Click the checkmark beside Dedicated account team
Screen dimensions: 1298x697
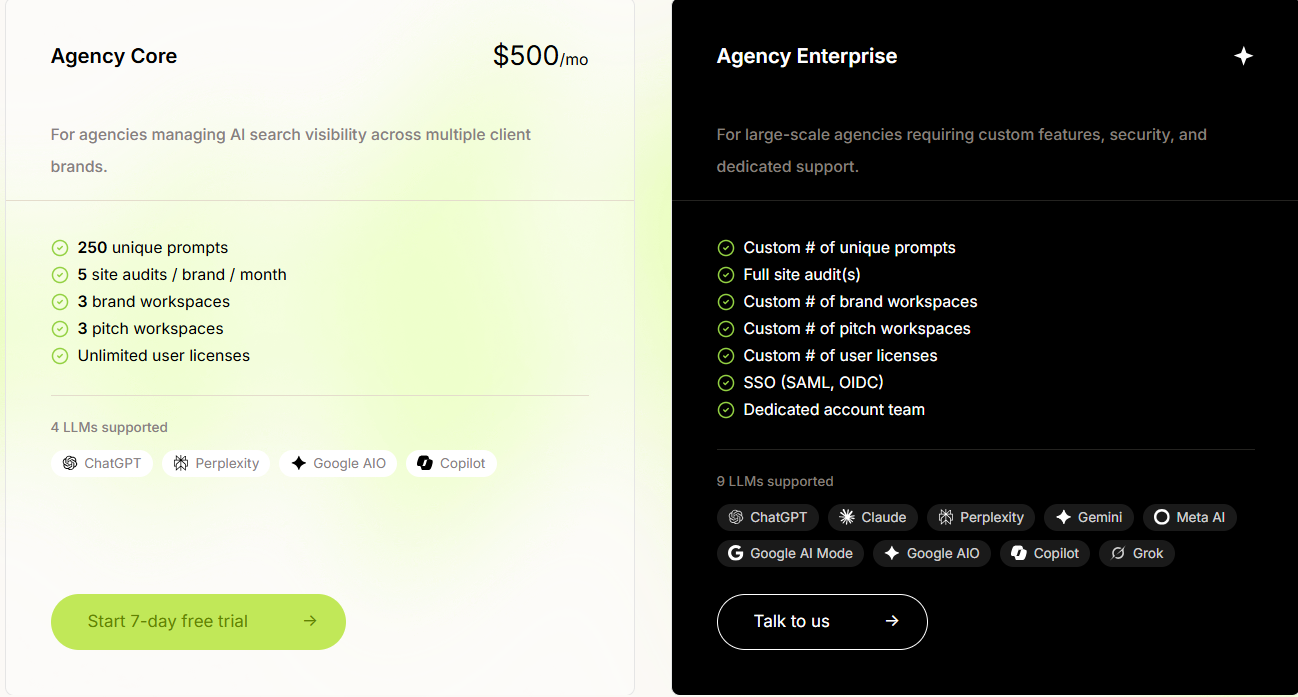click(726, 409)
